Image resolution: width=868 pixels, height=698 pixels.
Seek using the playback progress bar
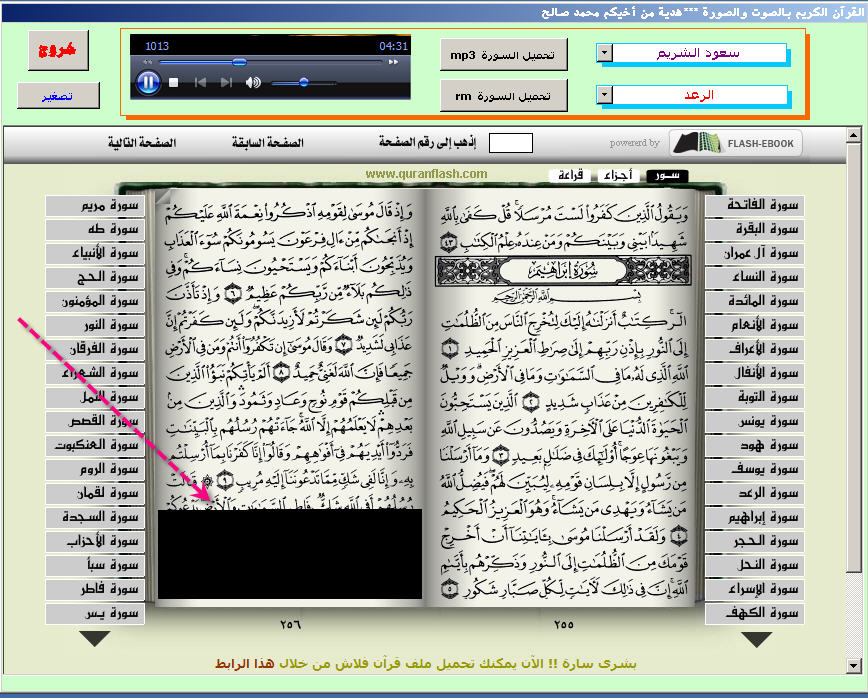271,62
